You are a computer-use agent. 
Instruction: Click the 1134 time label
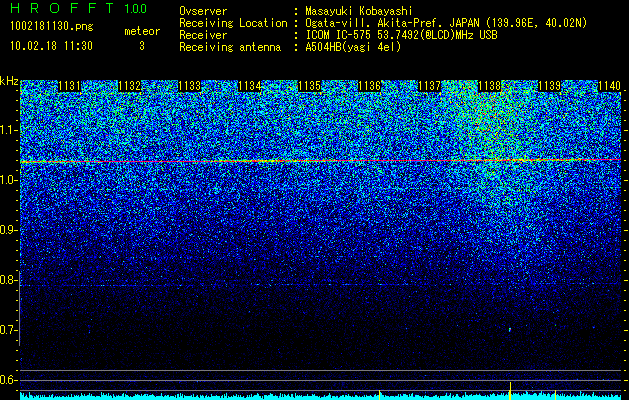[x=250, y=86]
